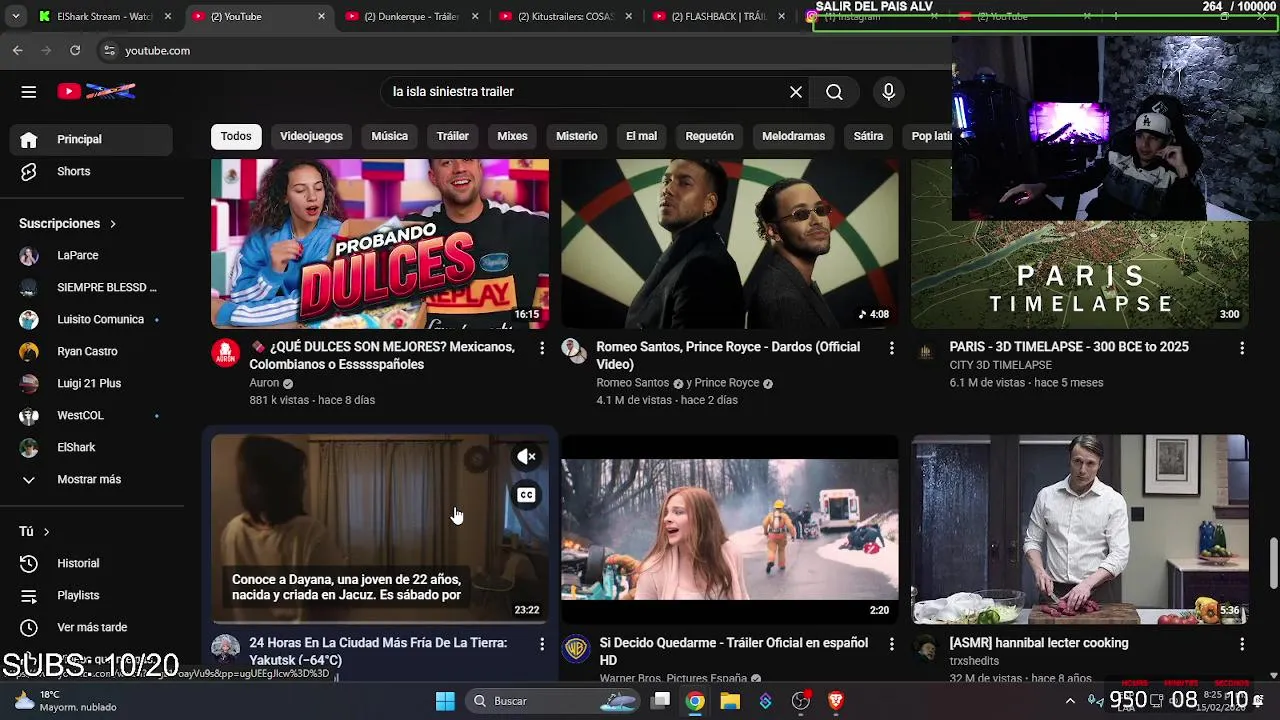Open Ryan Castro subscription channel
This screenshot has width=1280, height=720.
(x=91, y=351)
